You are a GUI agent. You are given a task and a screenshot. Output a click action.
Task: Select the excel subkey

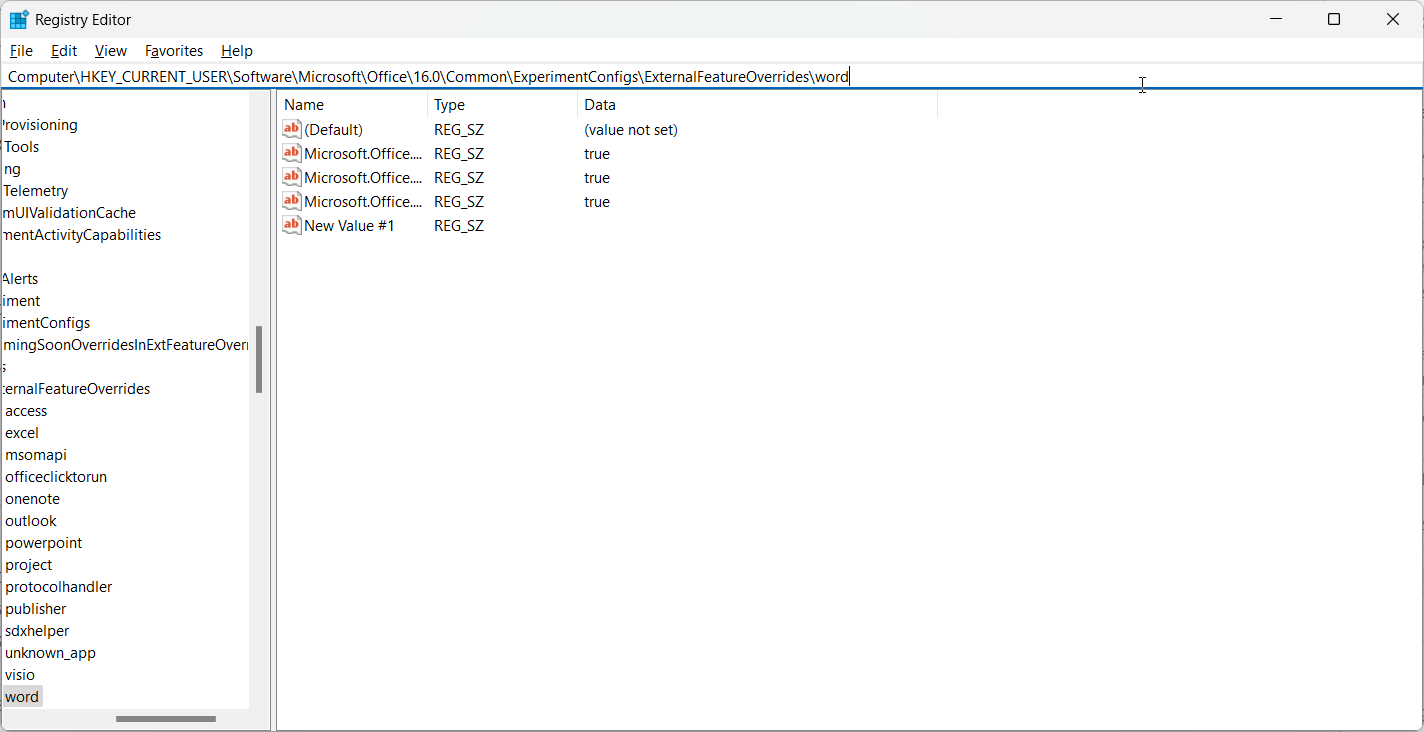click(x=22, y=432)
